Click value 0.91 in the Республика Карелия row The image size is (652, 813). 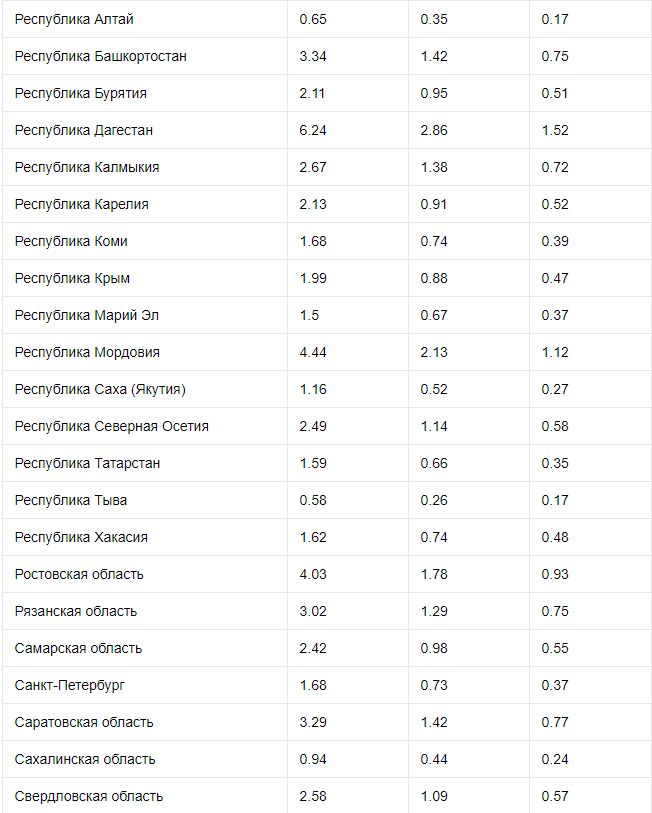pyautogui.click(x=434, y=204)
